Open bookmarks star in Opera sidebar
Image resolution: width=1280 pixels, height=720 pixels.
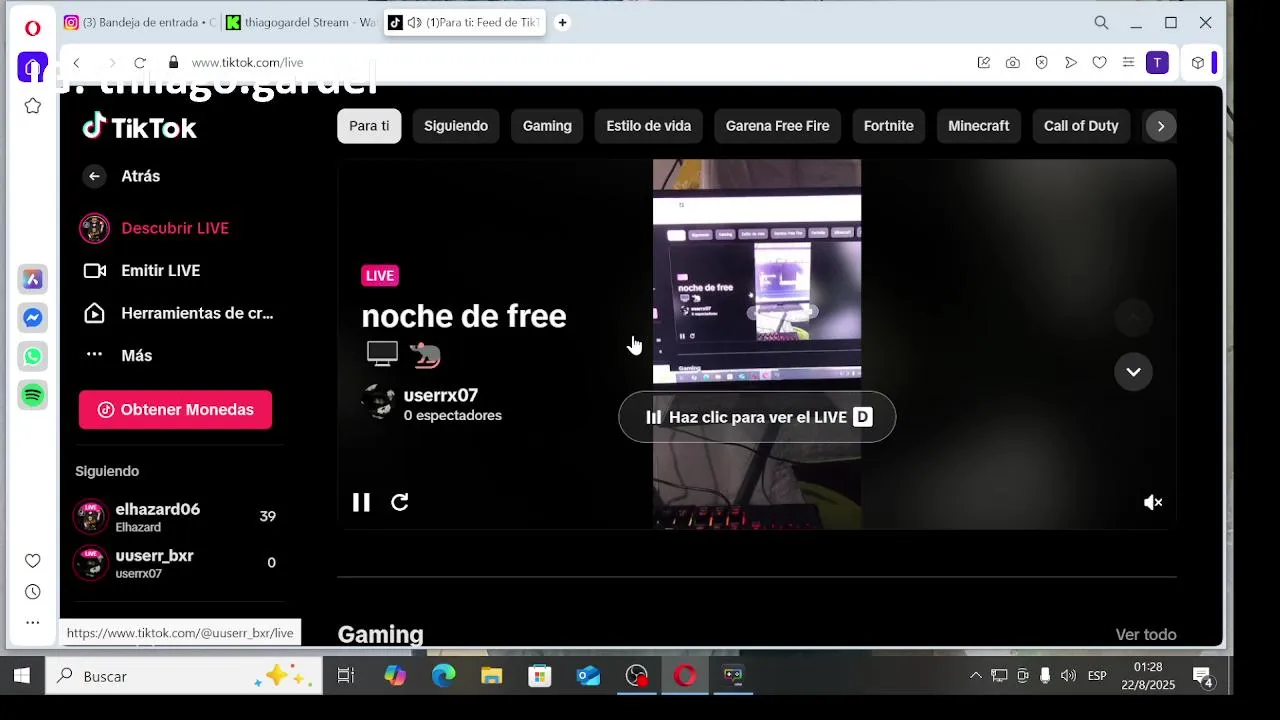[x=33, y=106]
